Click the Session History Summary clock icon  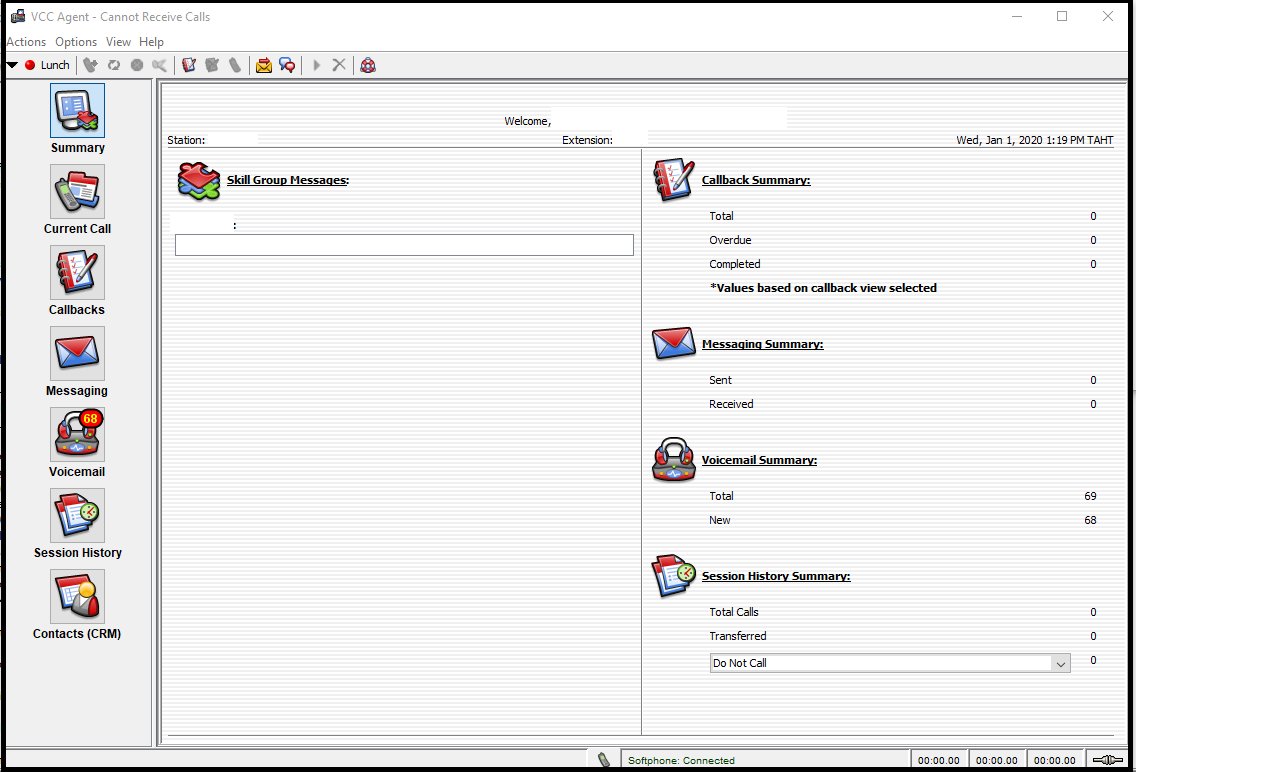673,576
